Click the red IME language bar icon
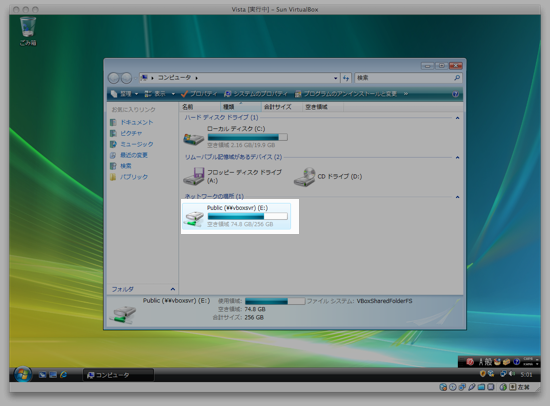Image resolution: width=550 pixels, height=406 pixels. pos(470,362)
